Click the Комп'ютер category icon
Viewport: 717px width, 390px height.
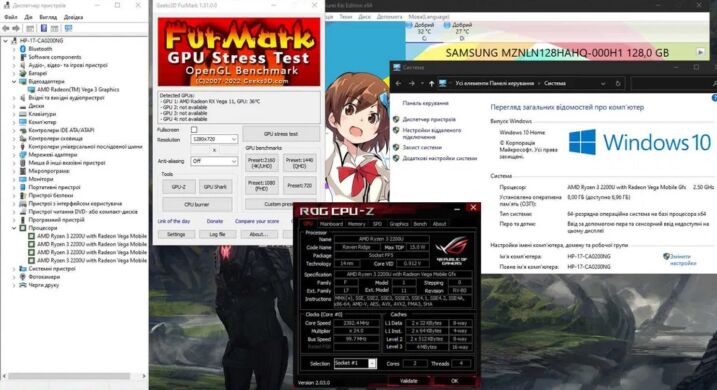pyautogui.click(x=22, y=122)
